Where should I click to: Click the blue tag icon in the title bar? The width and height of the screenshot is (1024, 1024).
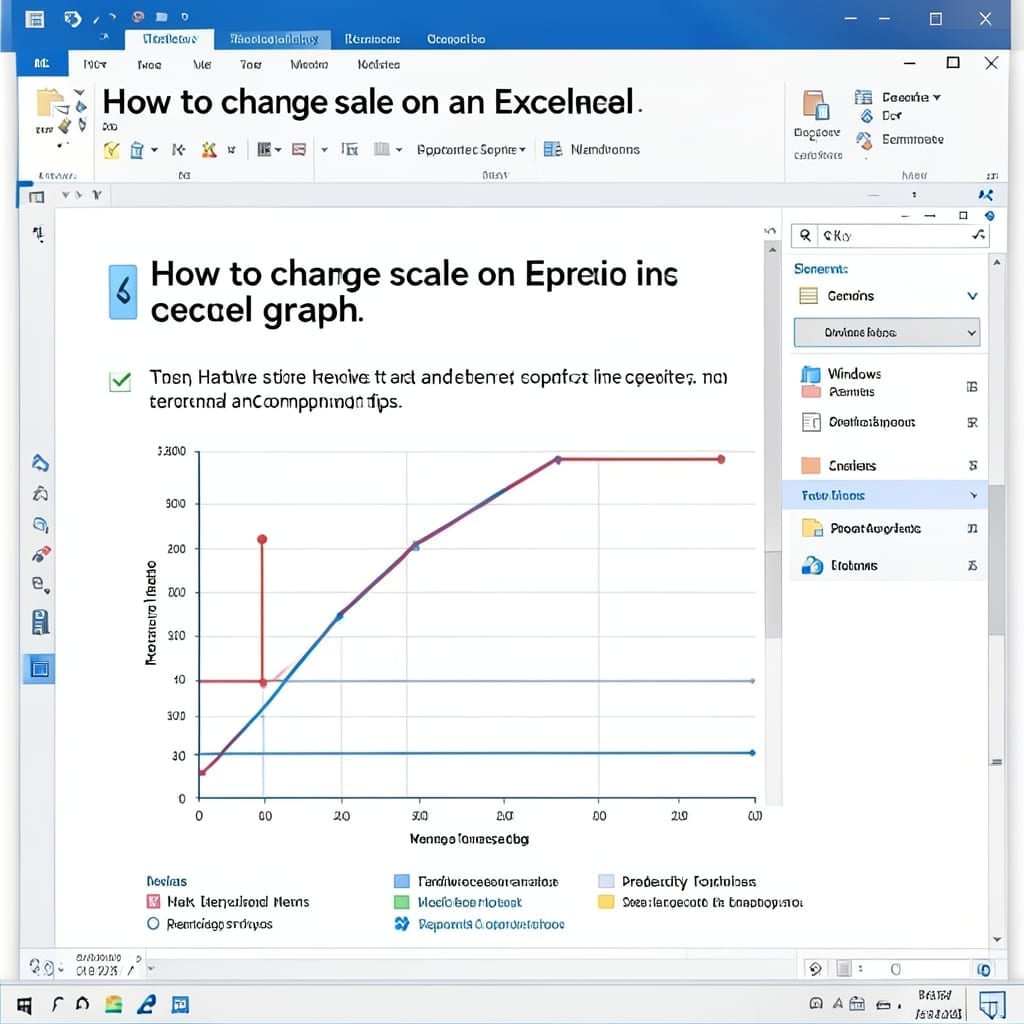(x=72, y=19)
